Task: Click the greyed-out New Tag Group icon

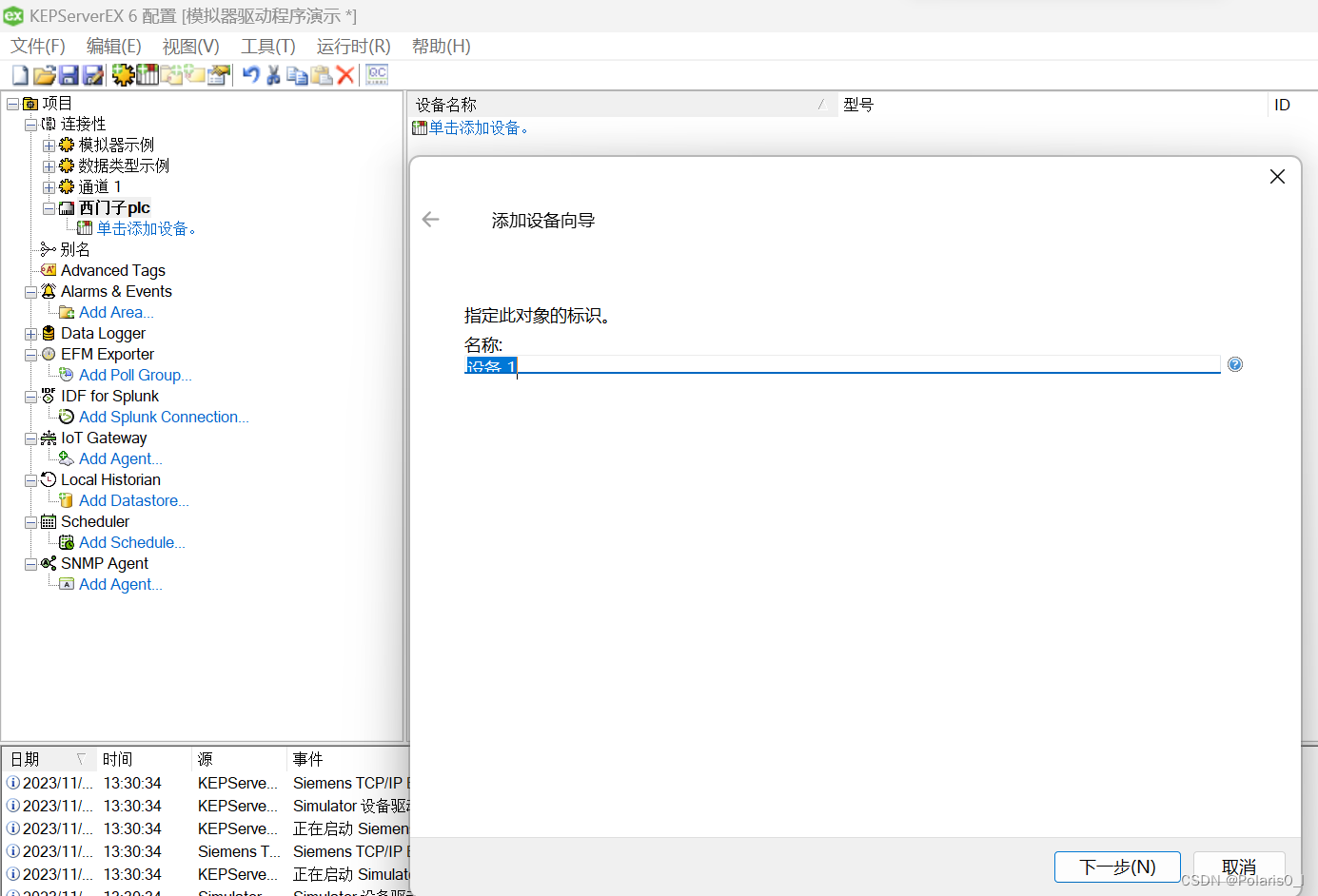Action: (171, 75)
